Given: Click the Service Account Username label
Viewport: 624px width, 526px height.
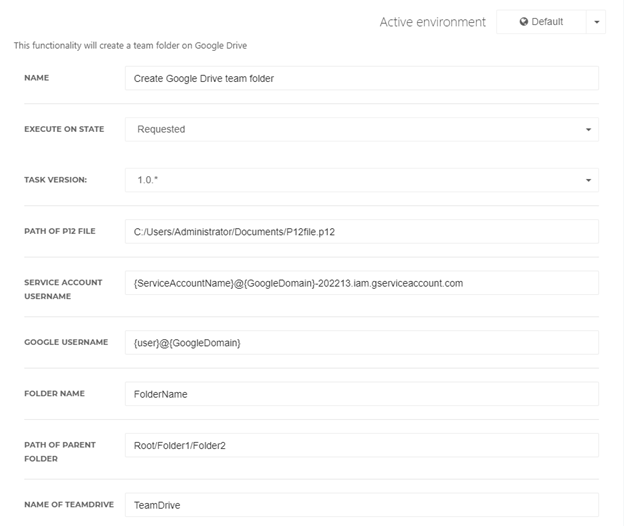Looking at the screenshot, I should pyautogui.click(x=63, y=289).
